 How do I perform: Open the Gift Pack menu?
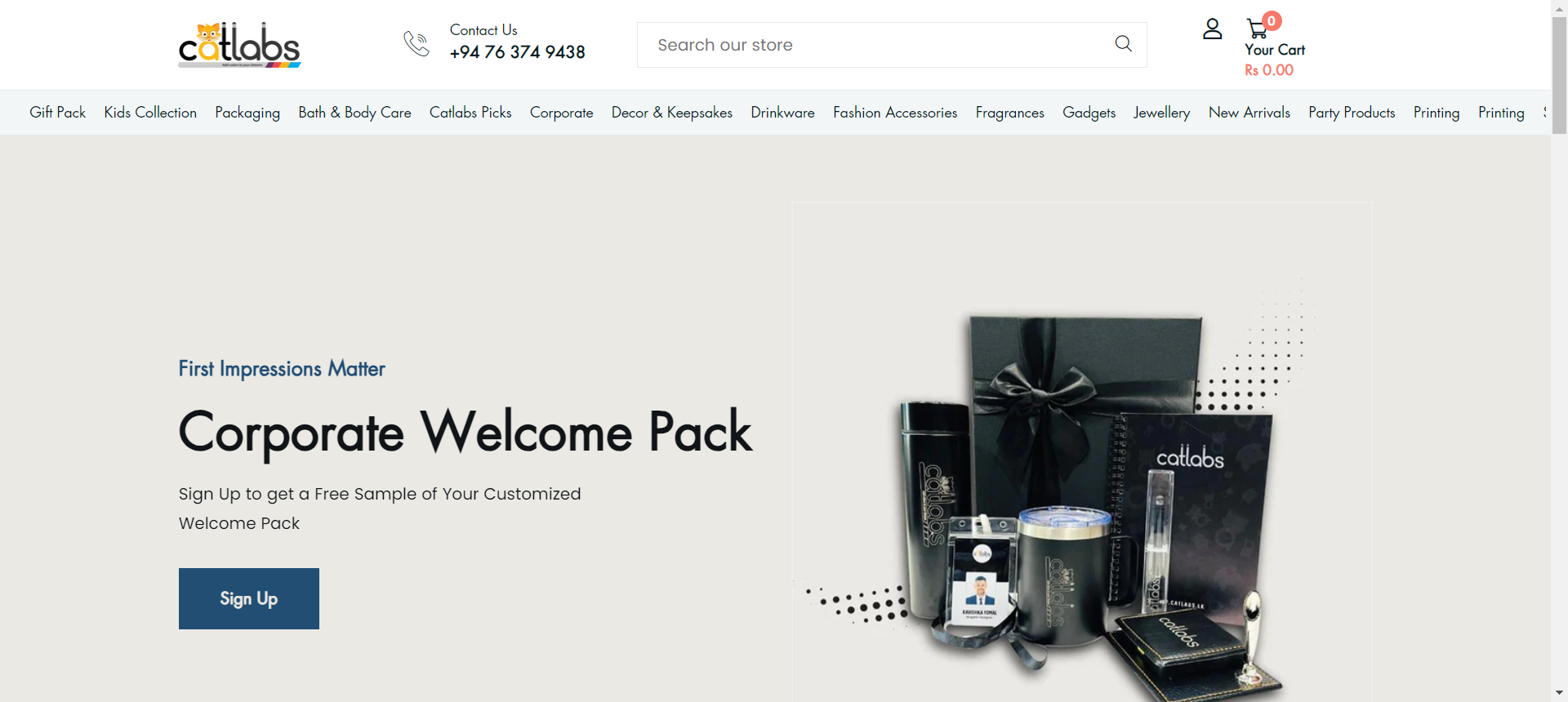click(x=58, y=113)
